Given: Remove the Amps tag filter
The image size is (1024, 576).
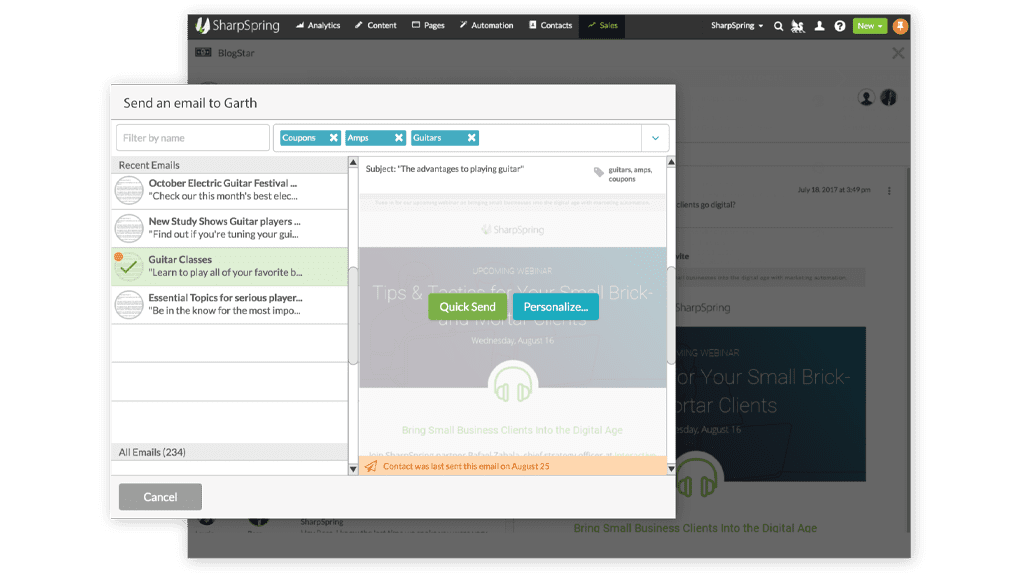Looking at the screenshot, I should [x=398, y=138].
